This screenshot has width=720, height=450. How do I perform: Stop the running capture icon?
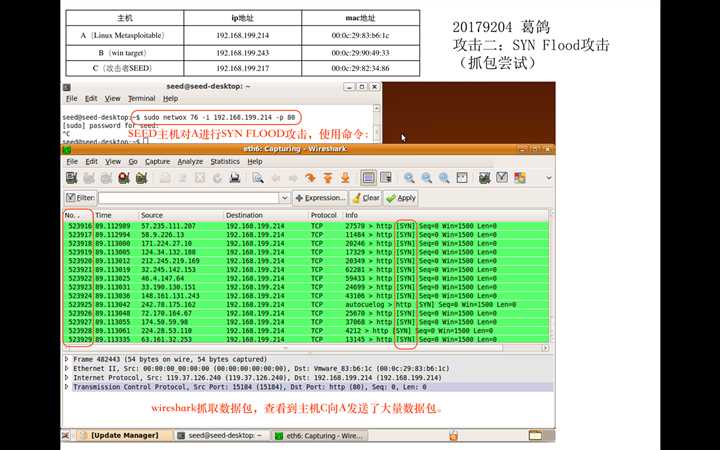[124, 178]
